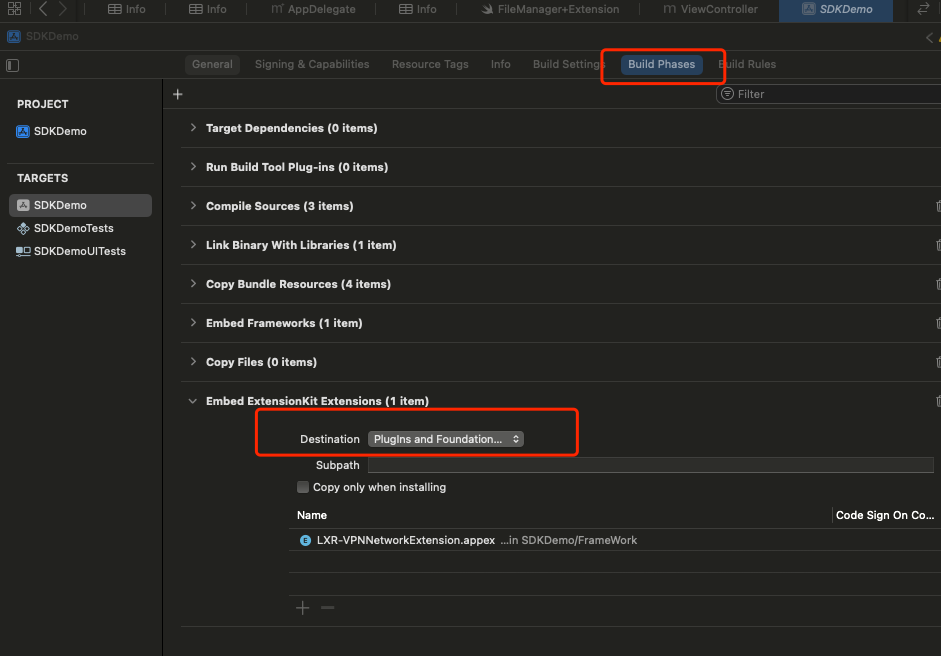Viewport: 941px width, 656px height.
Task: Select the SDKDemo editor tab
Action: [x=837, y=9]
